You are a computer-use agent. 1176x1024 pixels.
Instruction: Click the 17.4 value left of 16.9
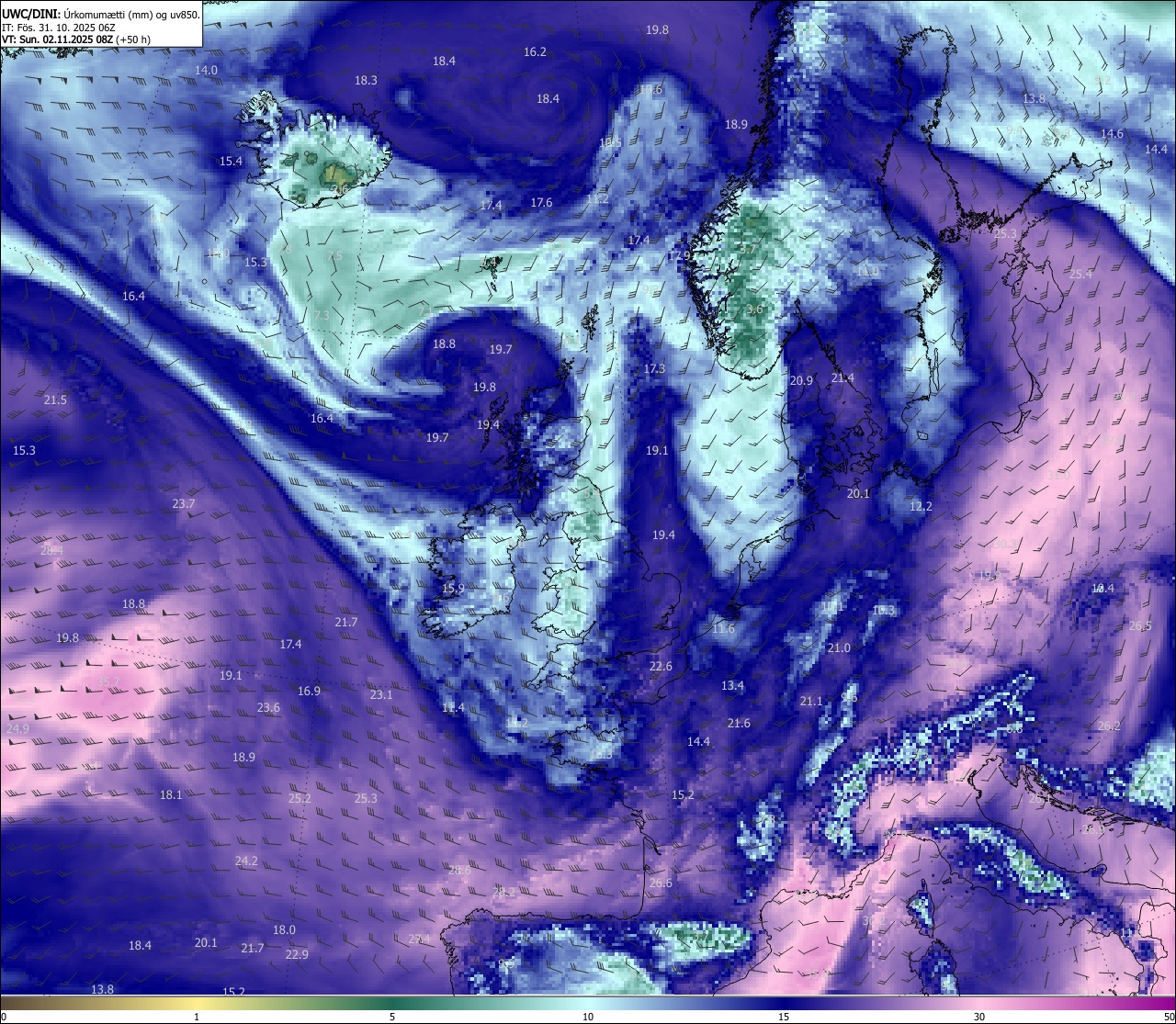pos(290,645)
